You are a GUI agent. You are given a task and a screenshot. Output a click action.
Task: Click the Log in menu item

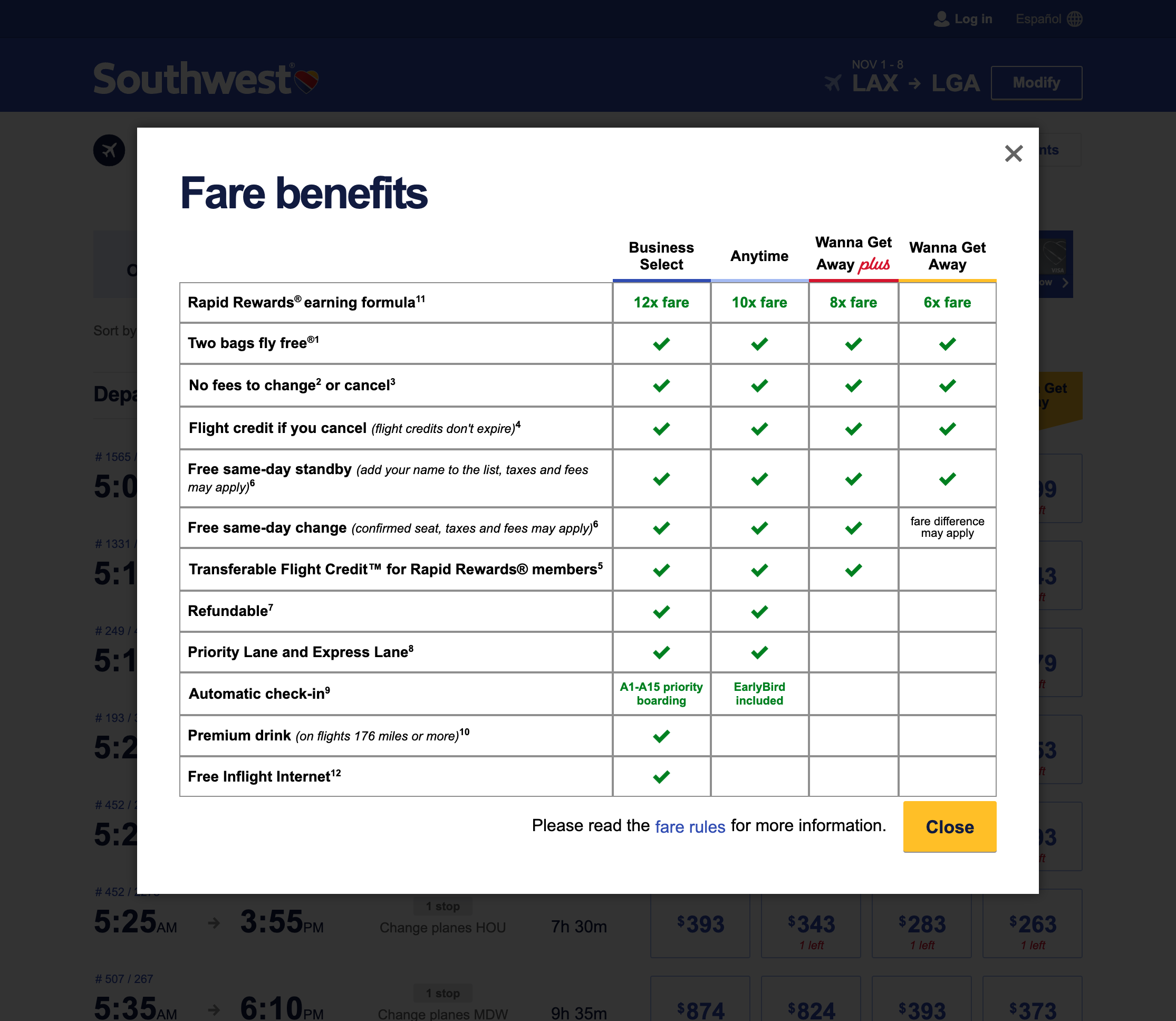[x=973, y=19]
